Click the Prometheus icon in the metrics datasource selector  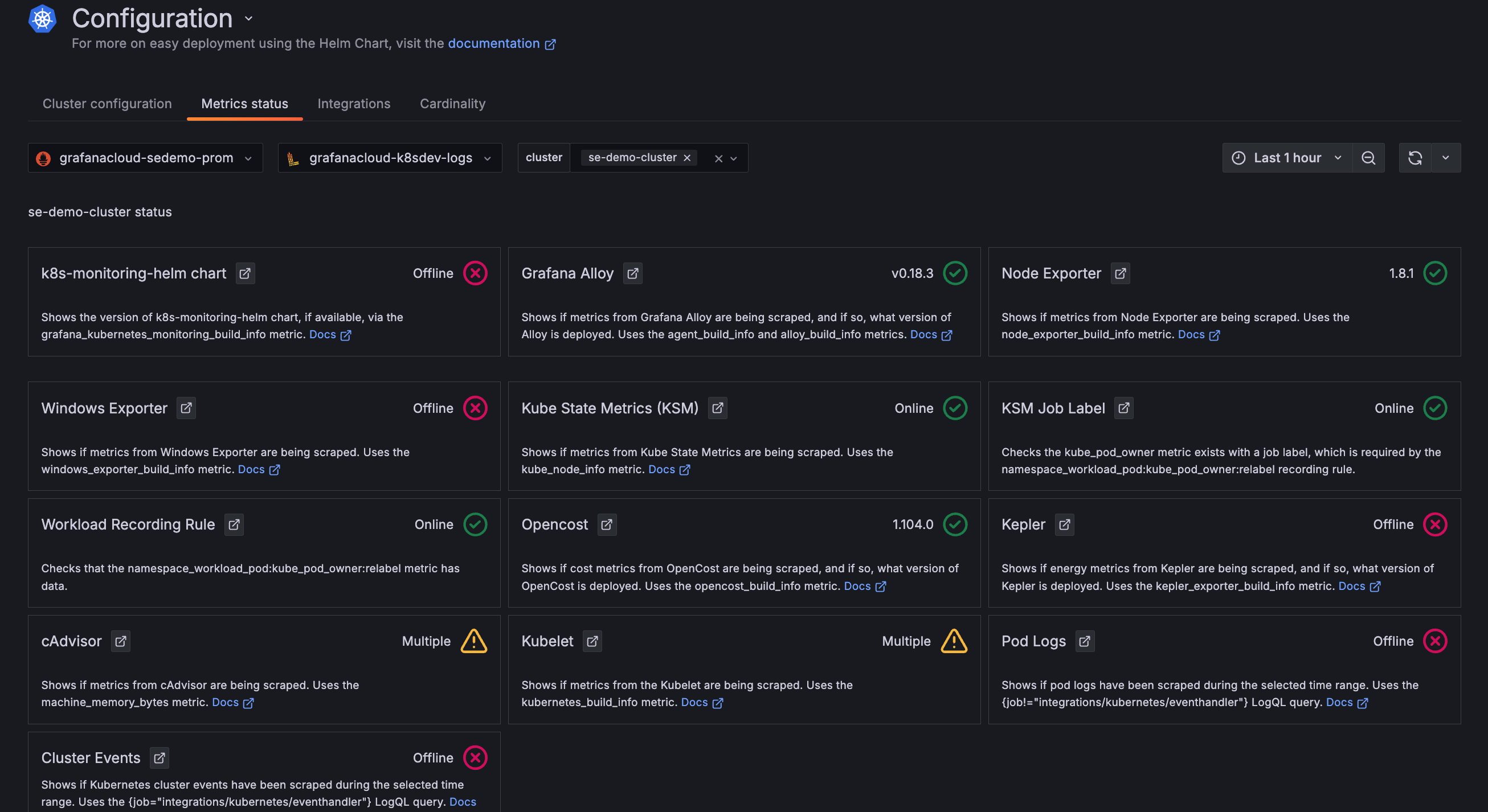point(43,157)
